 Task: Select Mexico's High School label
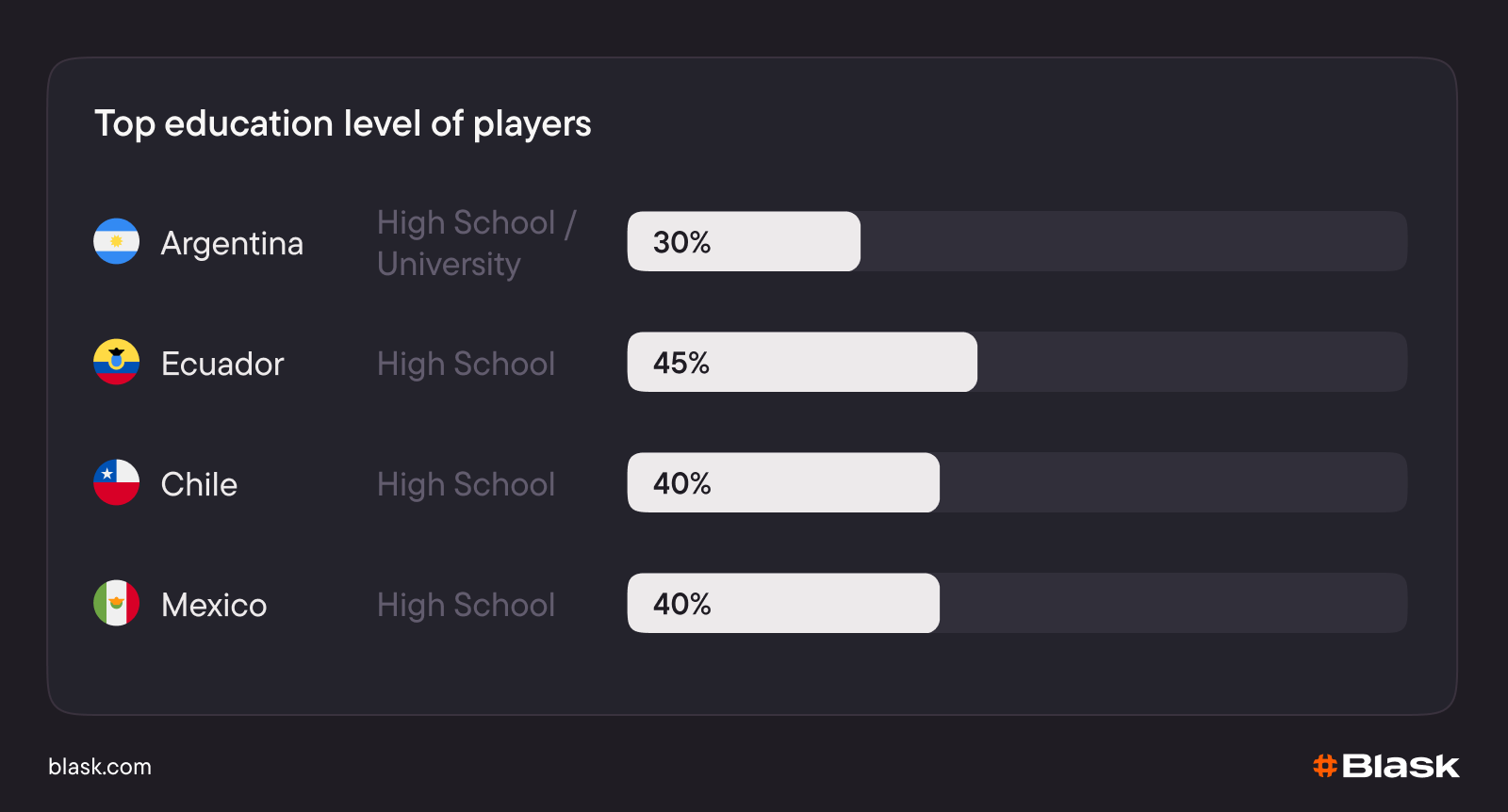(x=466, y=605)
